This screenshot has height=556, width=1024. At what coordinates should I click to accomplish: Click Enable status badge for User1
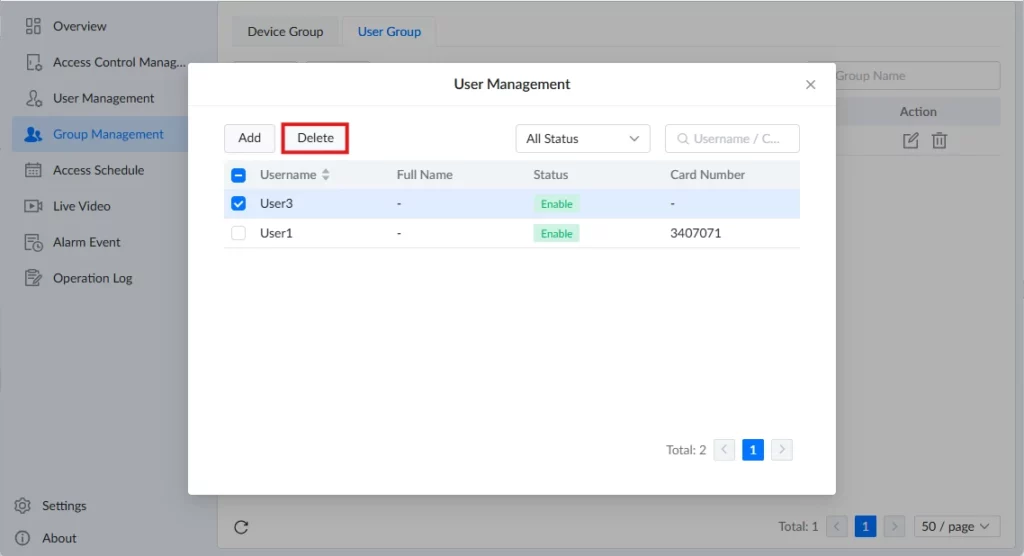pos(556,233)
